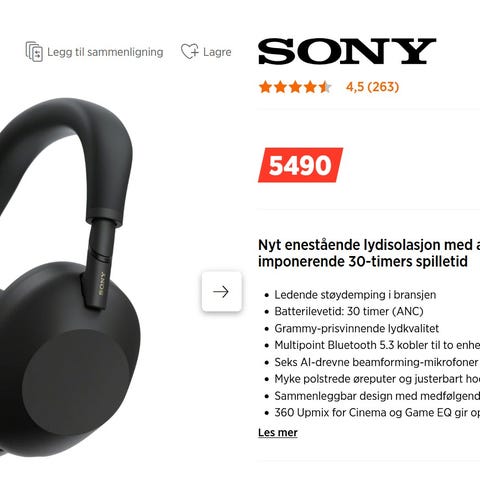This screenshot has height=480, width=480.
Task: Click the gold Sony logo on headphone arm
Action: pyautogui.click(x=102, y=283)
